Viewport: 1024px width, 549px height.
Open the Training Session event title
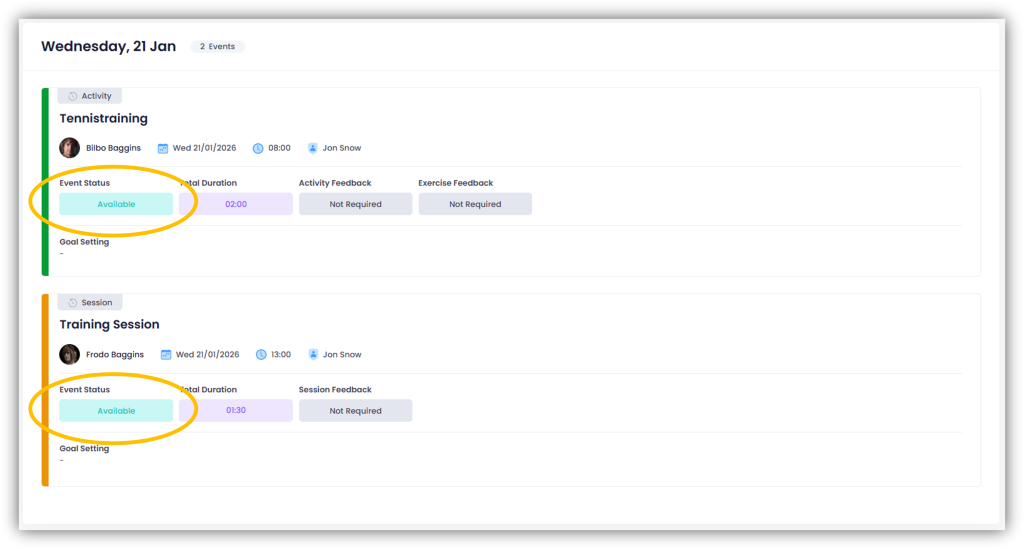pyautogui.click(x=109, y=325)
